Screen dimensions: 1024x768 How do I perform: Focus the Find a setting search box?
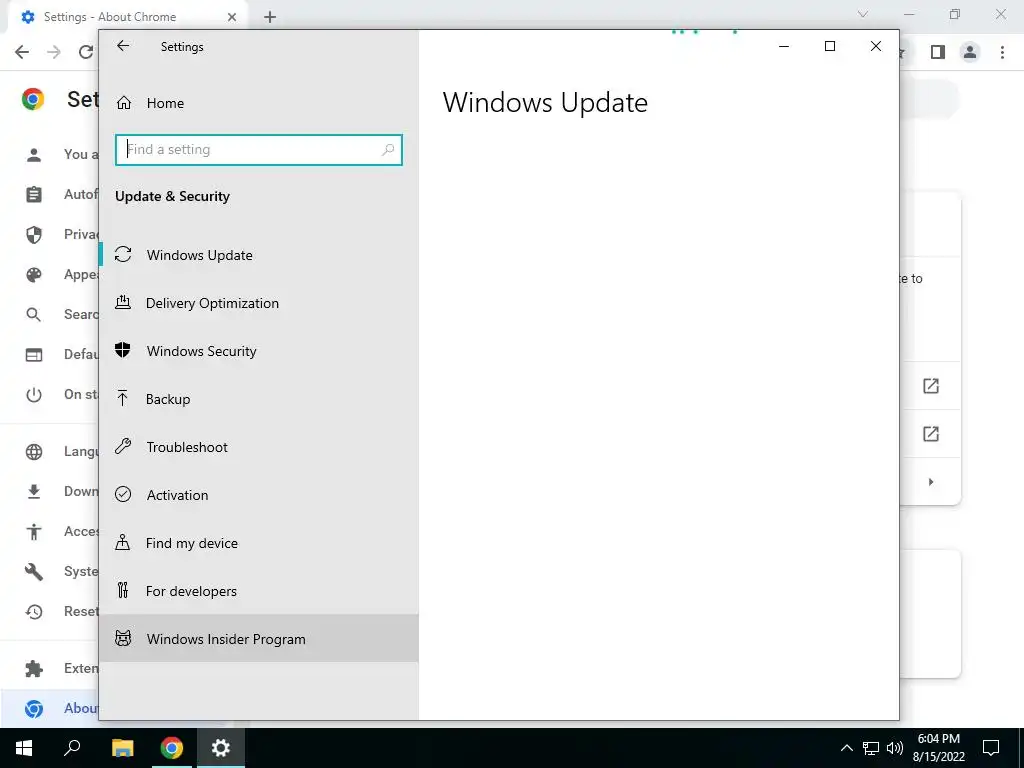(x=259, y=150)
